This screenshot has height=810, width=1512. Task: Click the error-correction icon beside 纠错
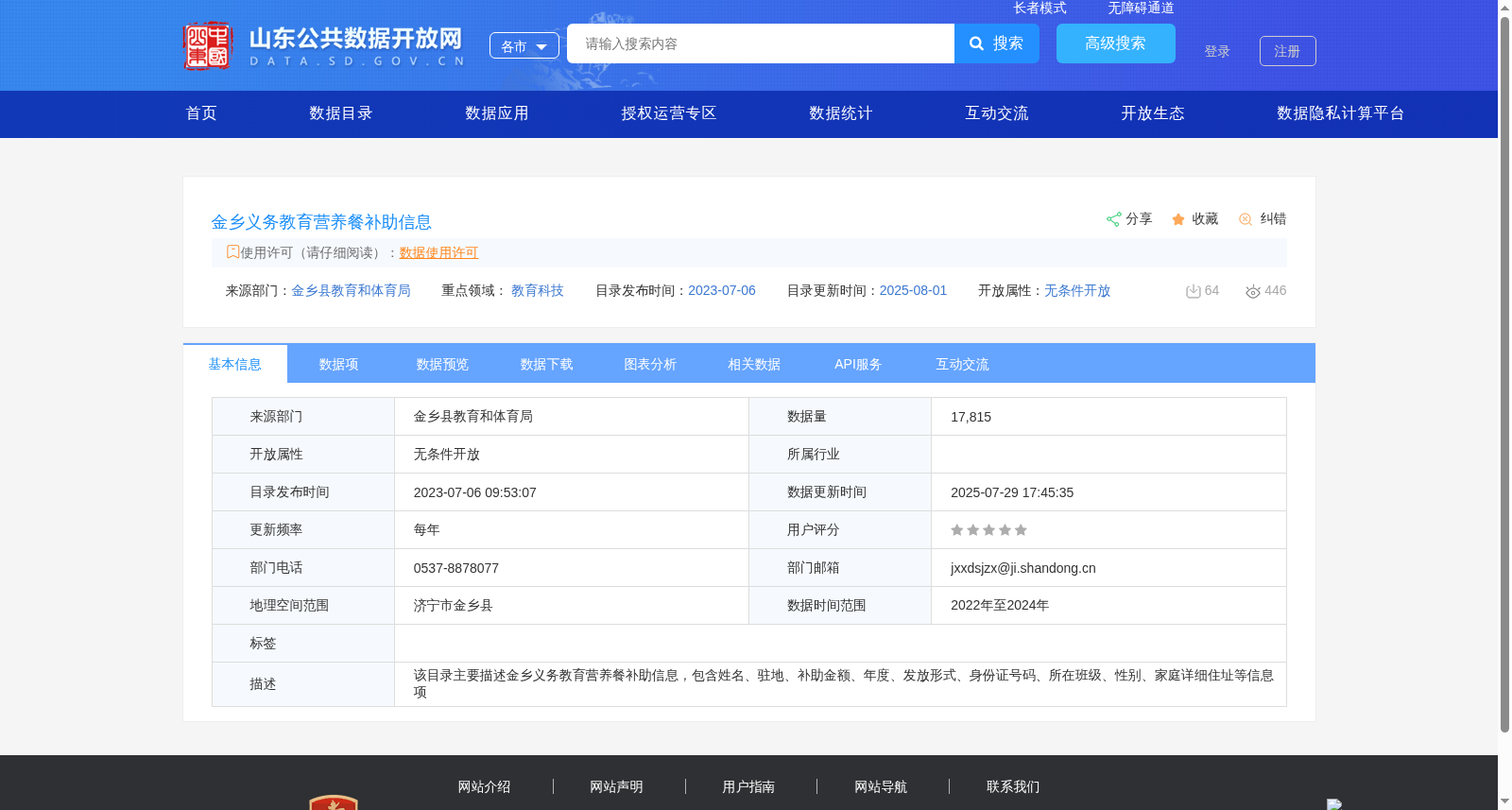[x=1246, y=219]
